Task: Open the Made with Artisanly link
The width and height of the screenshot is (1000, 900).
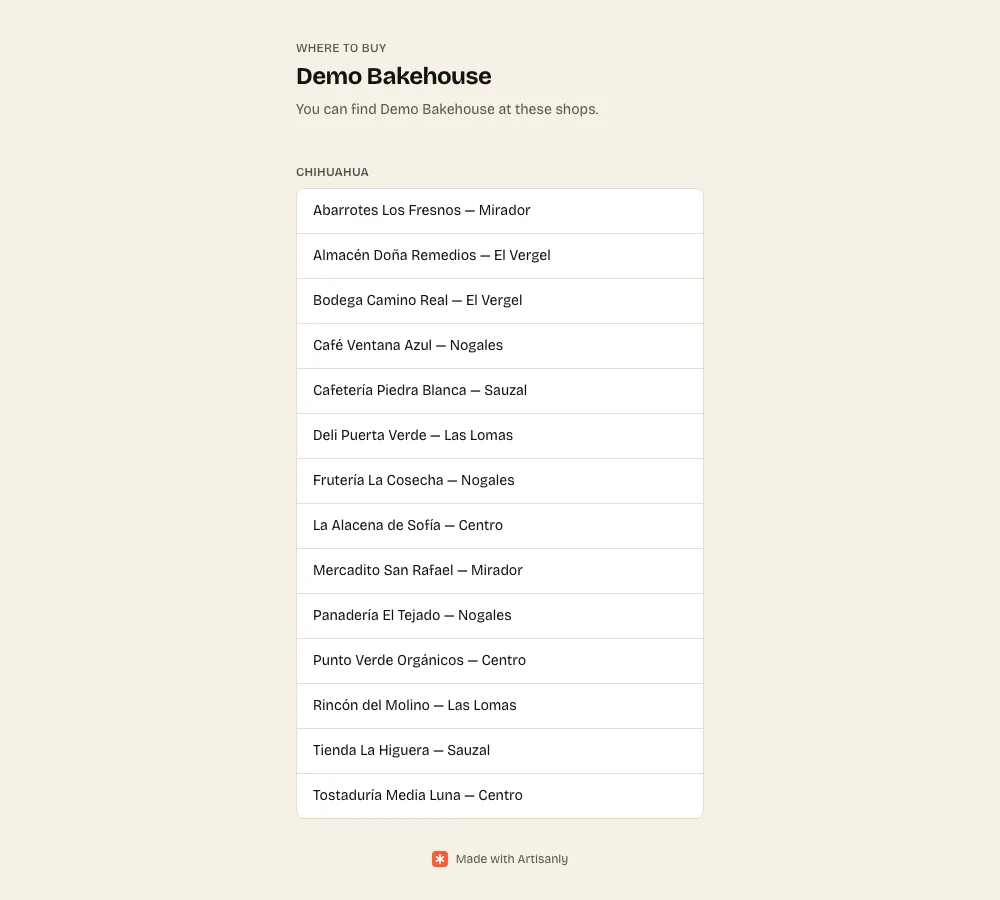Action: [500, 859]
